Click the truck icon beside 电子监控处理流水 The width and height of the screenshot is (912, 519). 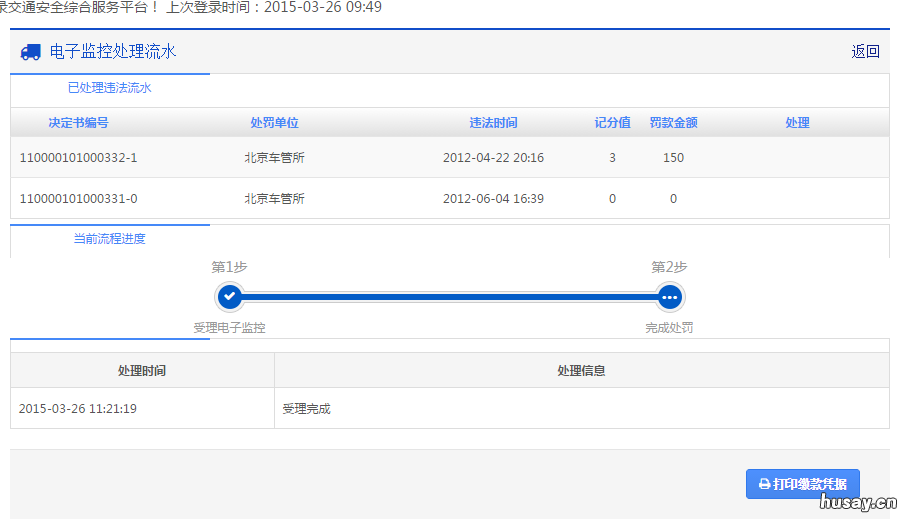(30, 51)
